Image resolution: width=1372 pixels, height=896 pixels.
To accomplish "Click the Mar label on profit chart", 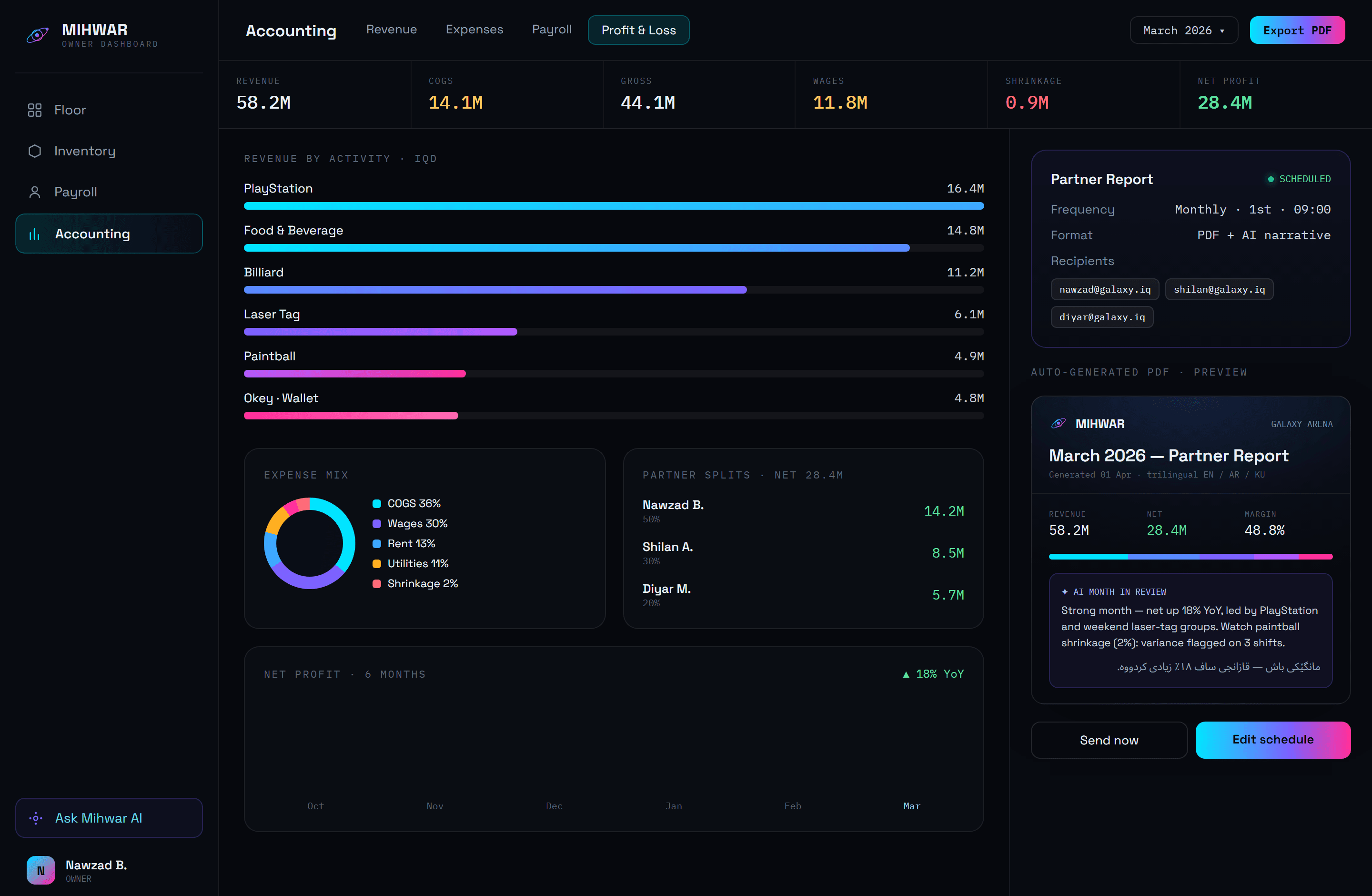I will pos(911,806).
